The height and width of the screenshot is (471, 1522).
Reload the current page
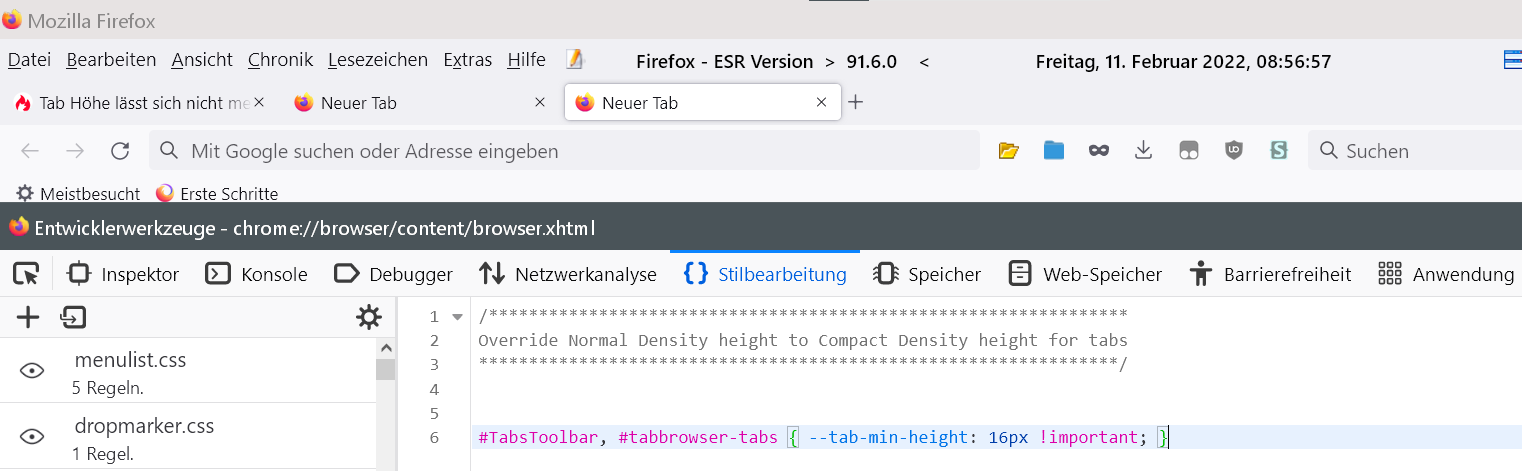(x=120, y=151)
